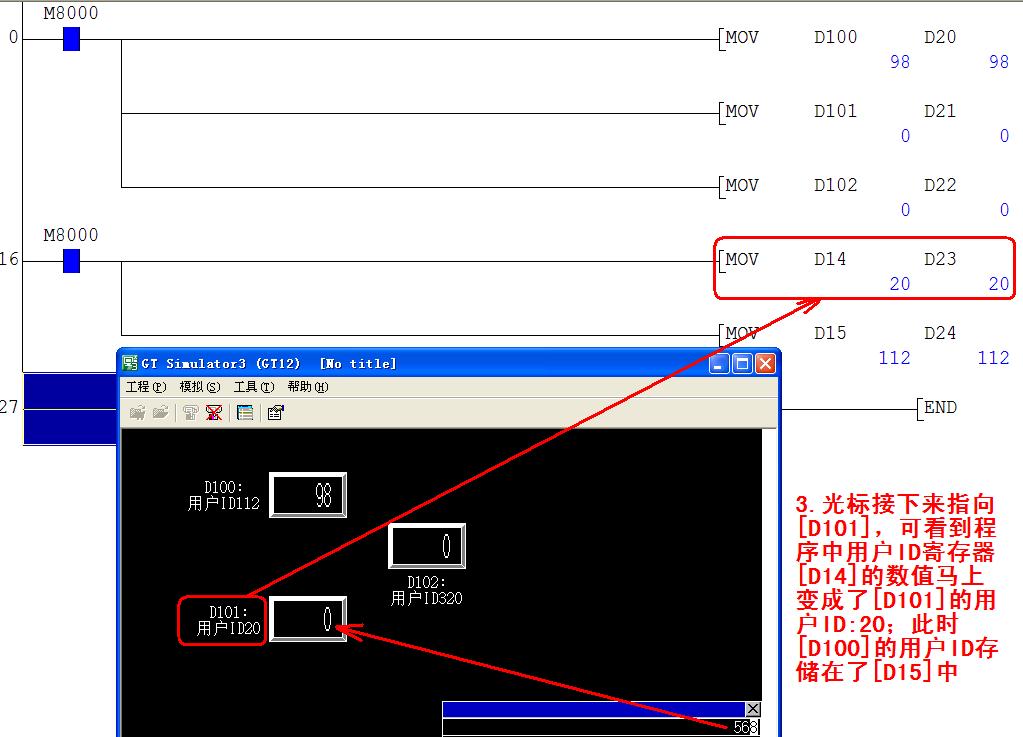Click the first M8000 contact in ladder
Image resolution: width=1023 pixels, height=737 pixels.
71,39
